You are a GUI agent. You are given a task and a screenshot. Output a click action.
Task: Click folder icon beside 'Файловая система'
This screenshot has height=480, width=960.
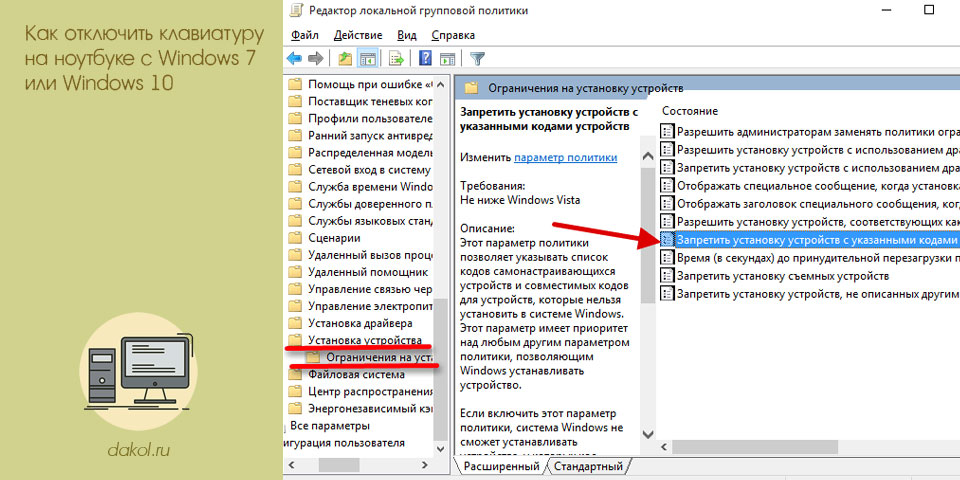point(295,374)
